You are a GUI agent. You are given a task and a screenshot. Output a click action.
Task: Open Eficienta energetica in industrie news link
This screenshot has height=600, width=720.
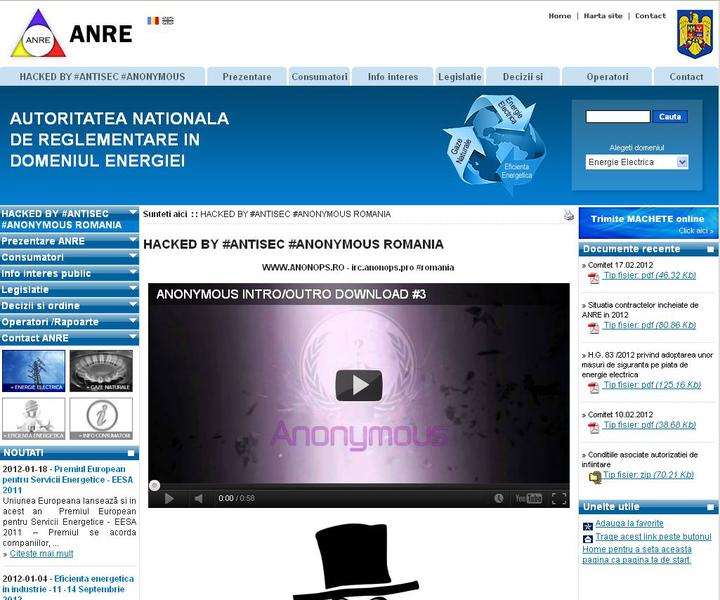pos(68,587)
